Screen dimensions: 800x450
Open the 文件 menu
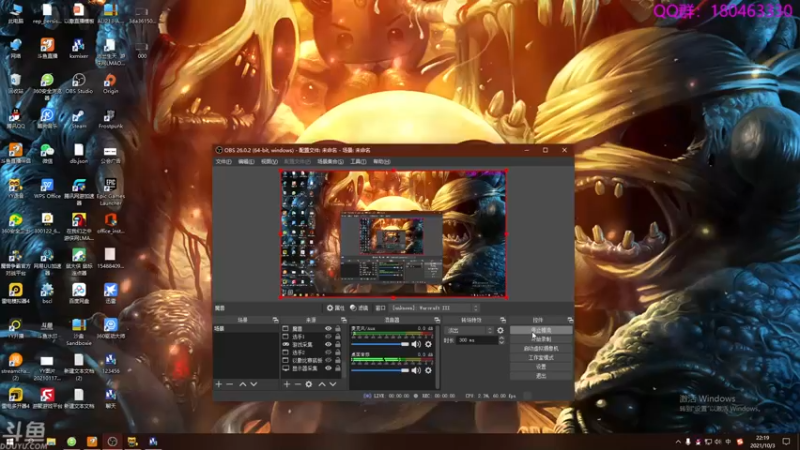coord(223,162)
